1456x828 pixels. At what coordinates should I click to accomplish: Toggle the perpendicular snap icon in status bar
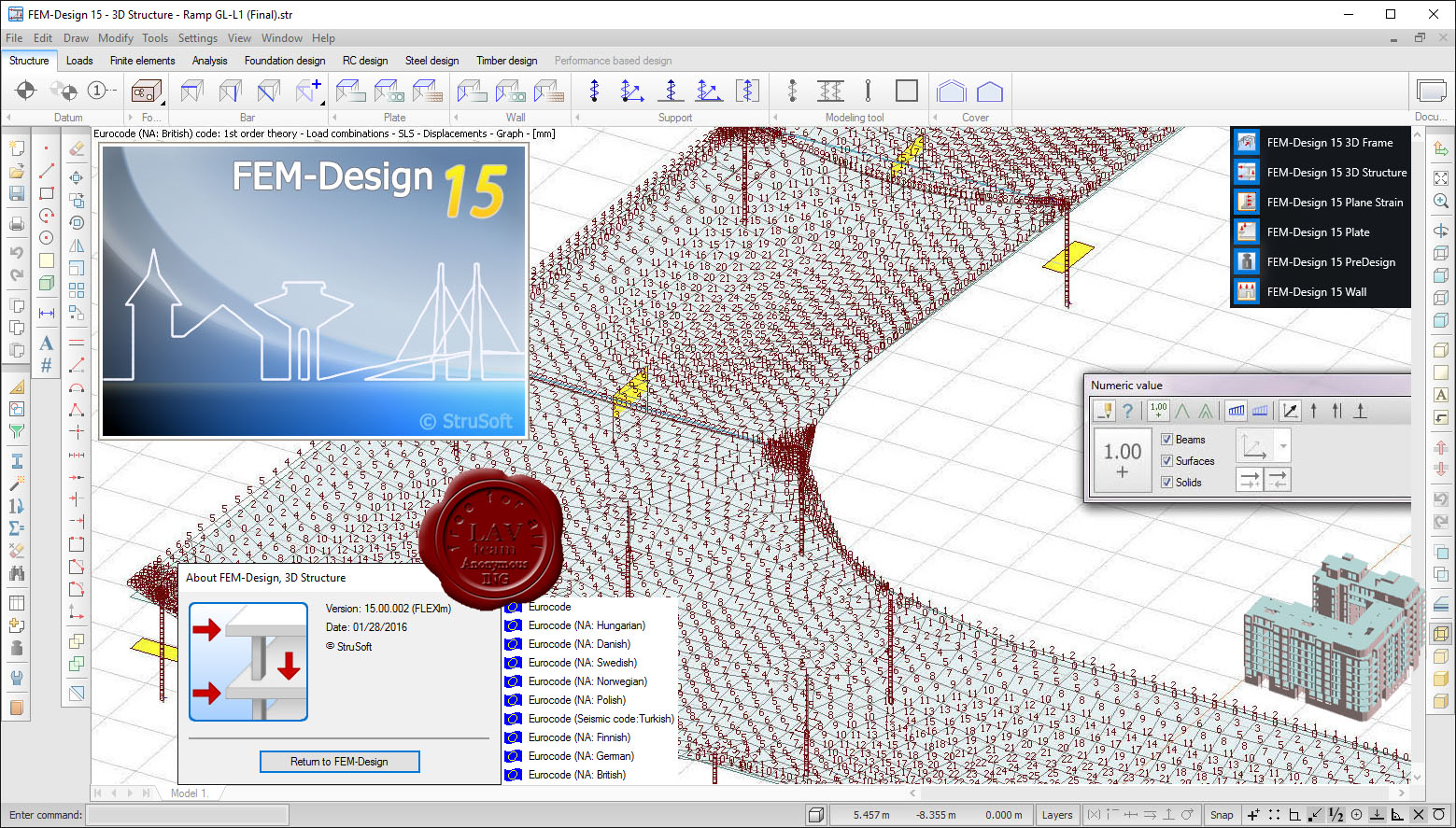tap(1397, 815)
